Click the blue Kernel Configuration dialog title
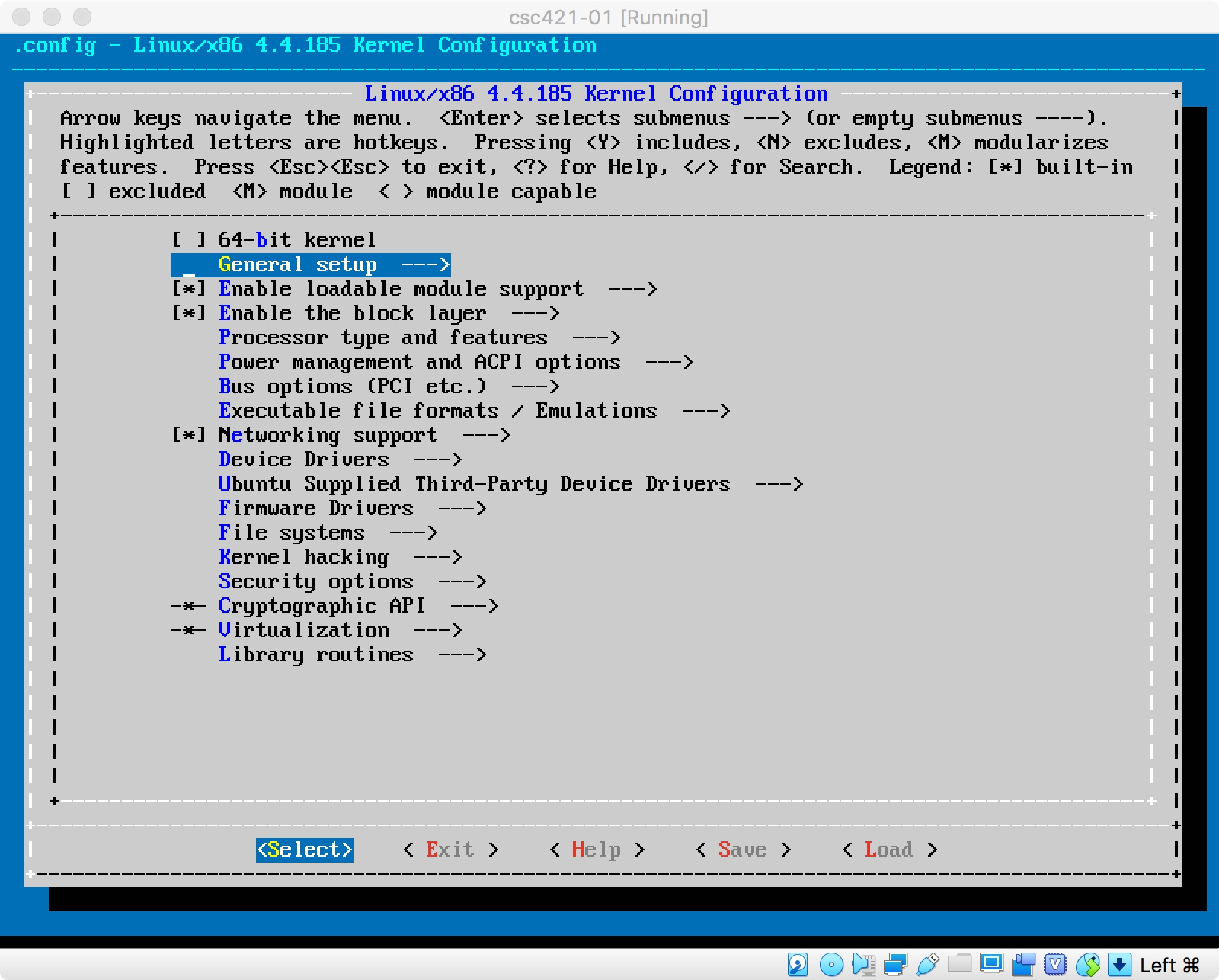1219x980 pixels. pyautogui.click(x=596, y=94)
